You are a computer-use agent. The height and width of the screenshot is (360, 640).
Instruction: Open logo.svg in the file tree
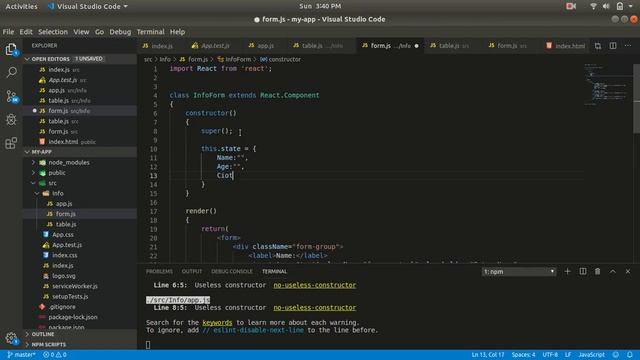pyautogui.click(x=63, y=276)
